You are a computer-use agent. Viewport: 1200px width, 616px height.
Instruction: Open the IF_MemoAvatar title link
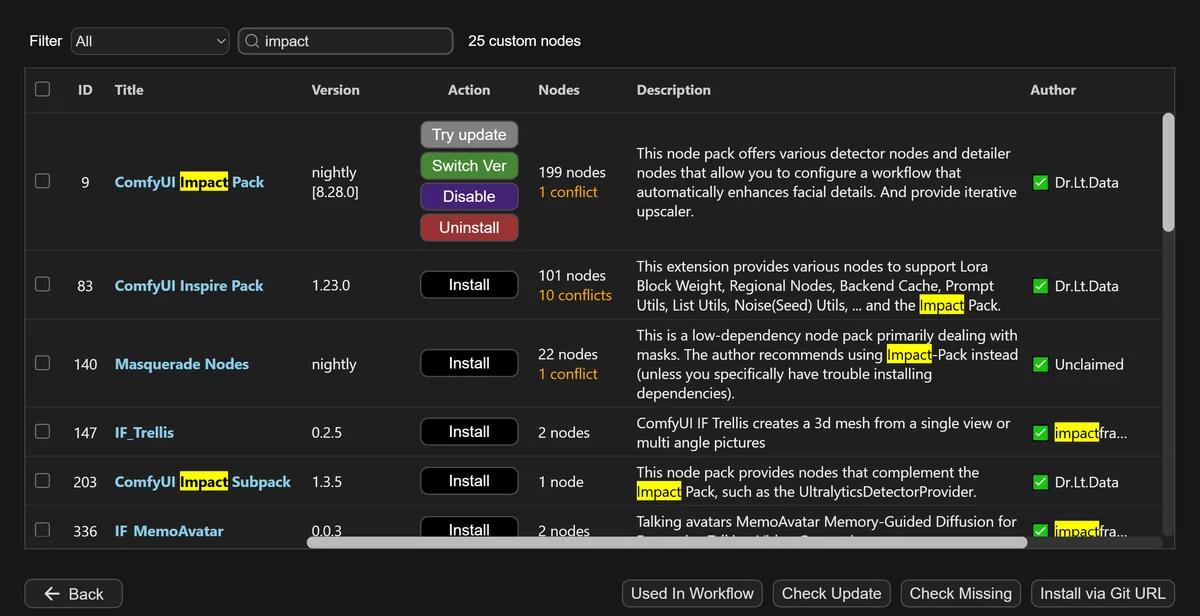tap(169, 531)
